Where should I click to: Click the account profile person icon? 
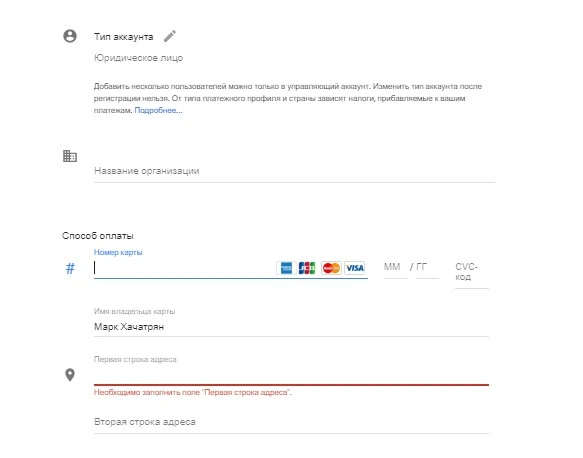(x=70, y=36)
